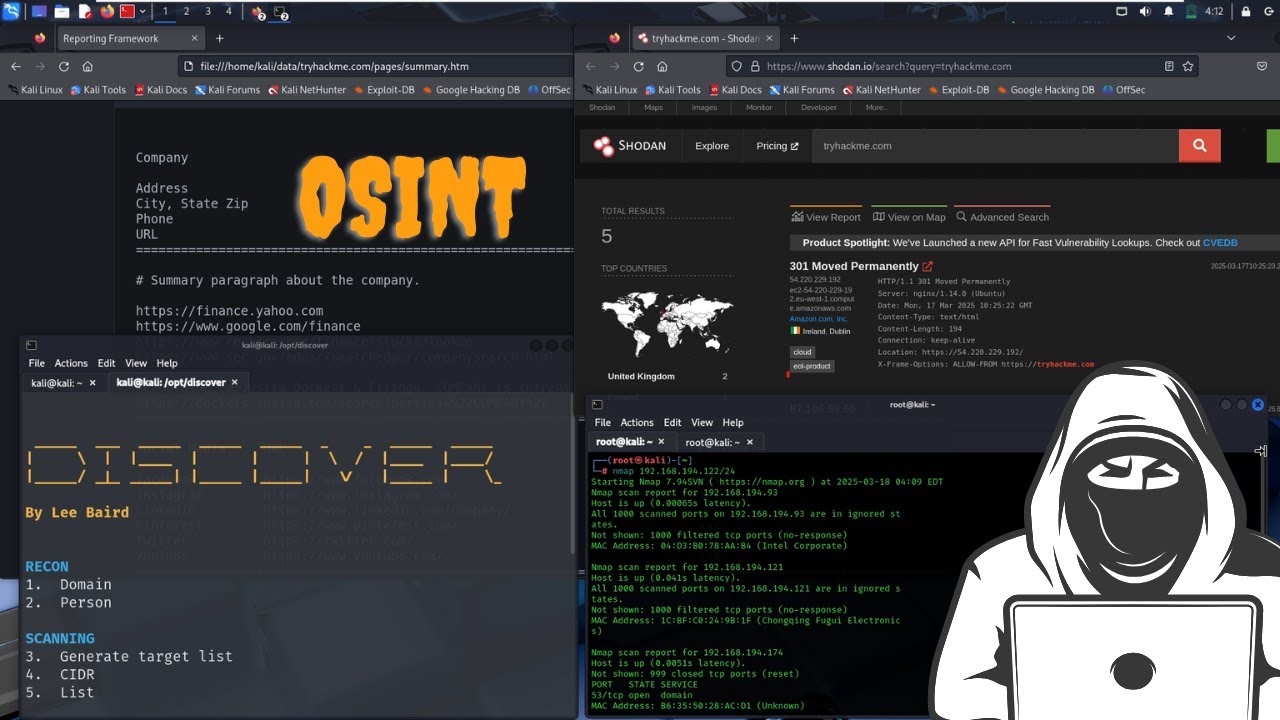The height and width of the screenshot is (720, 1280).
Task: Bookmark the Shodan page with the star
Action: point(1188,66)
